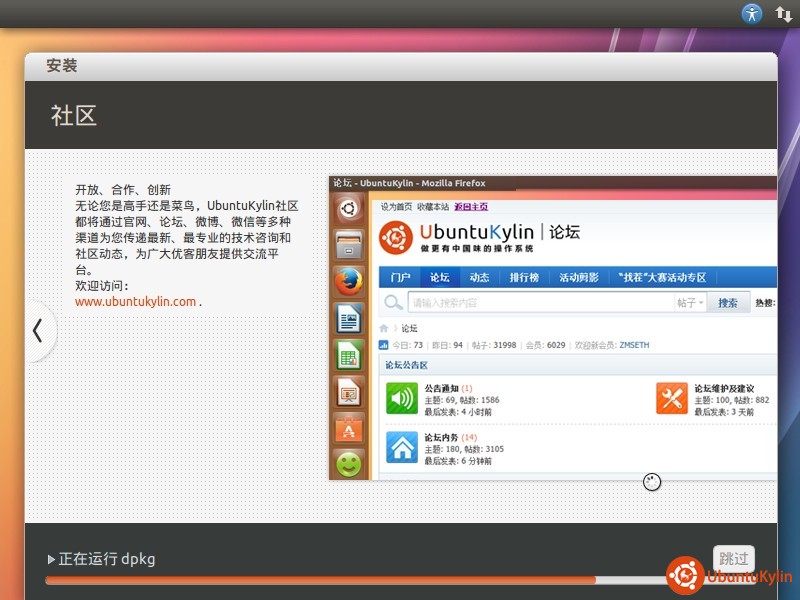Click the 搜索 search button

(728, 303)
